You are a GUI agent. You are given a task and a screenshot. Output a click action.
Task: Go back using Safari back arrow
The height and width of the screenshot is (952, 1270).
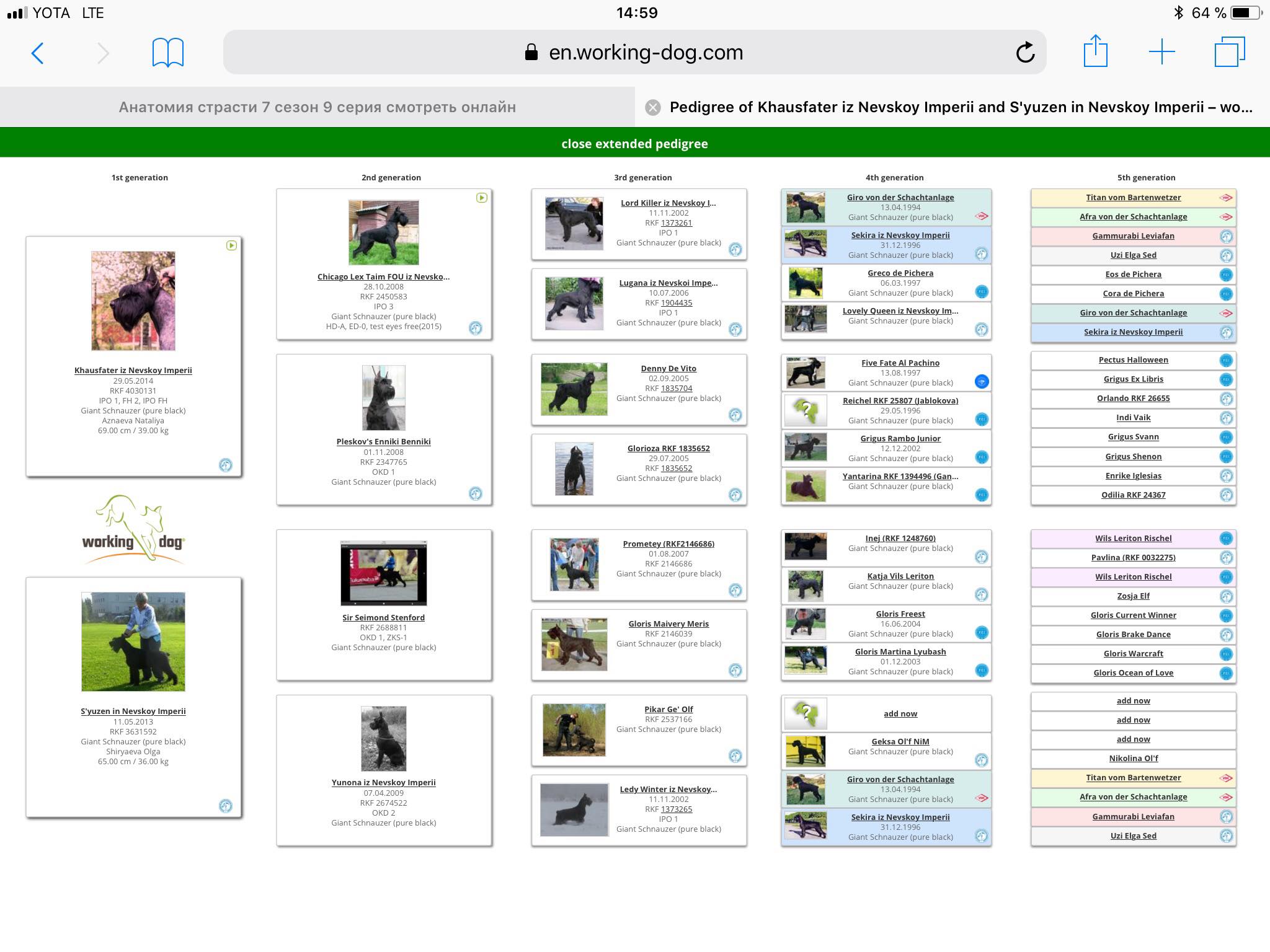click(x=37, y=53)
